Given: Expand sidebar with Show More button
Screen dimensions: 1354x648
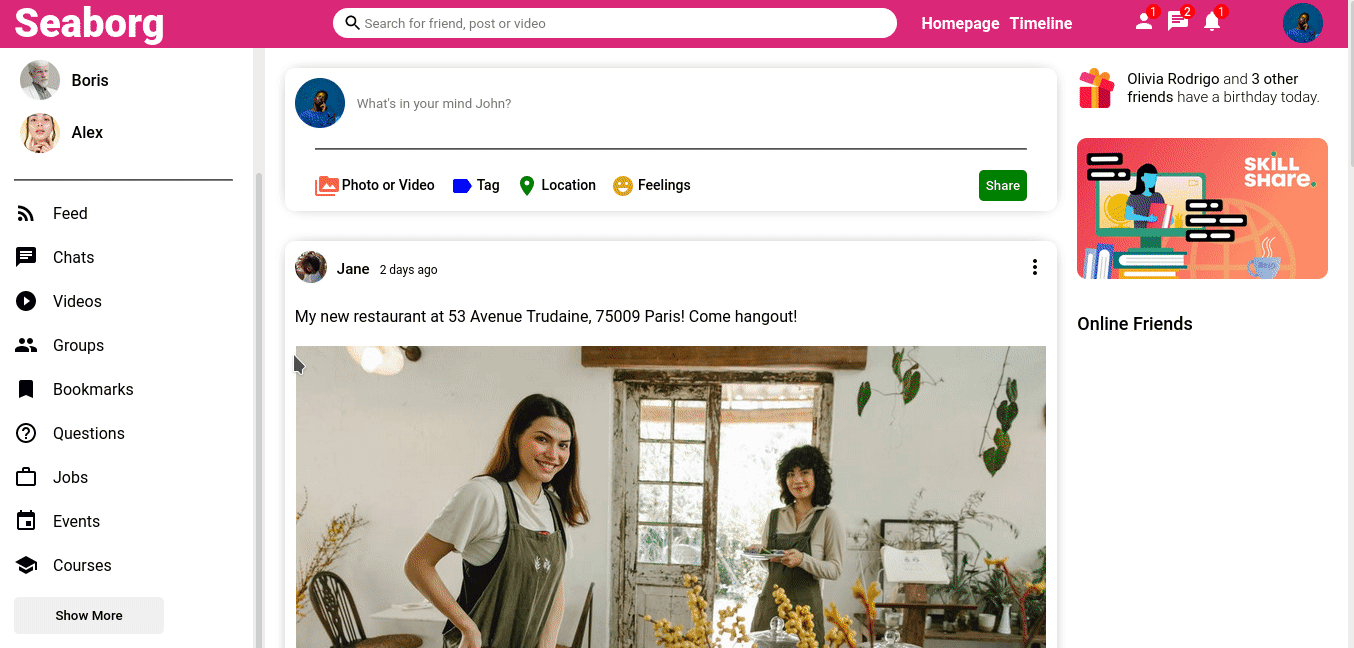Looking at the screenshot, I should coord(89,615).
